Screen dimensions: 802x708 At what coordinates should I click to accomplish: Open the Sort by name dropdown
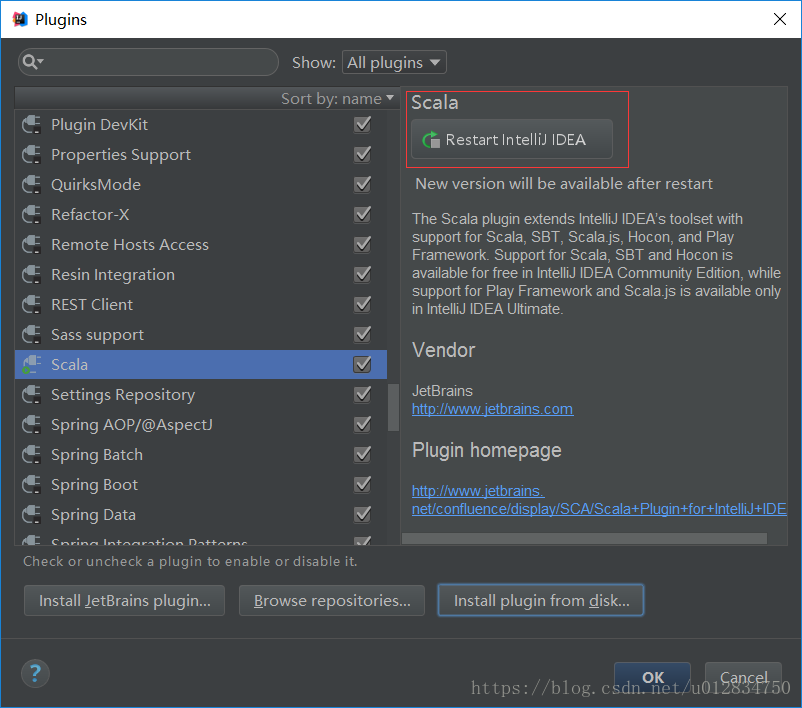(337, 98)
